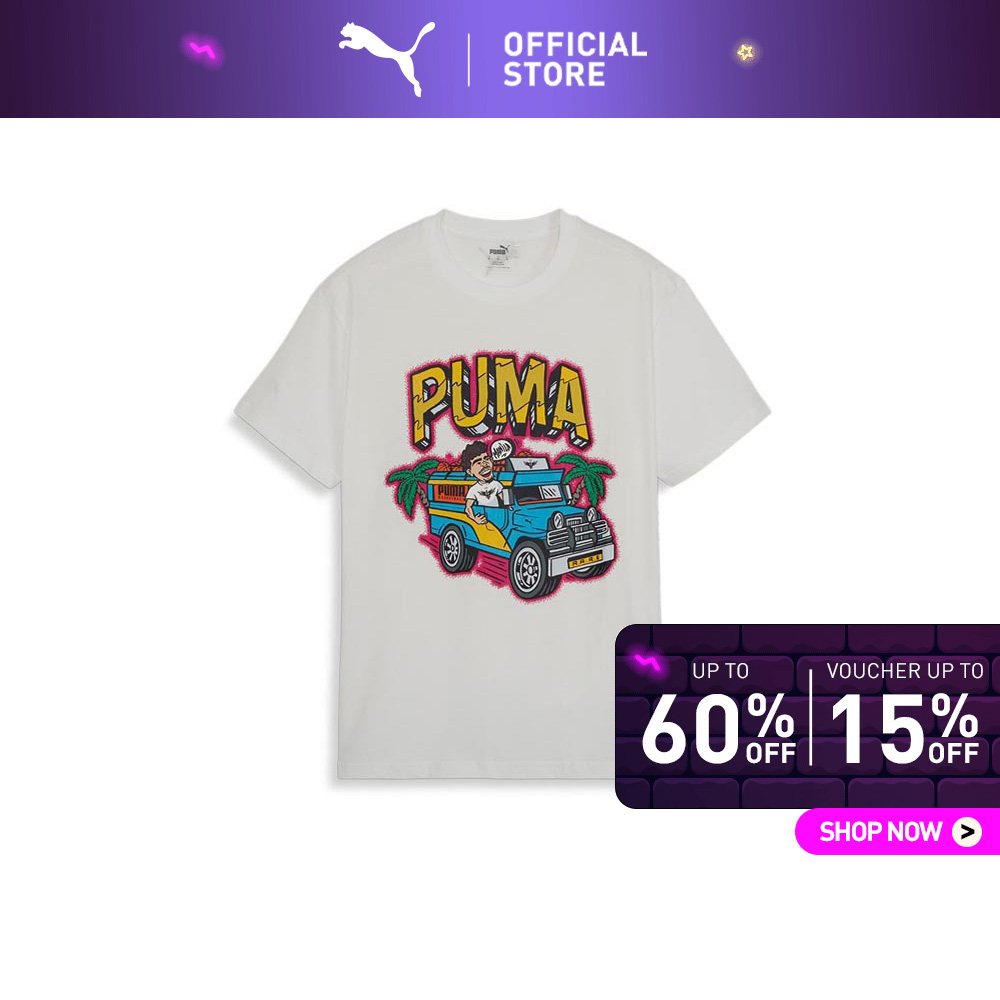
Task: Click the yellow star icon in header
Action: coord(746,52)
